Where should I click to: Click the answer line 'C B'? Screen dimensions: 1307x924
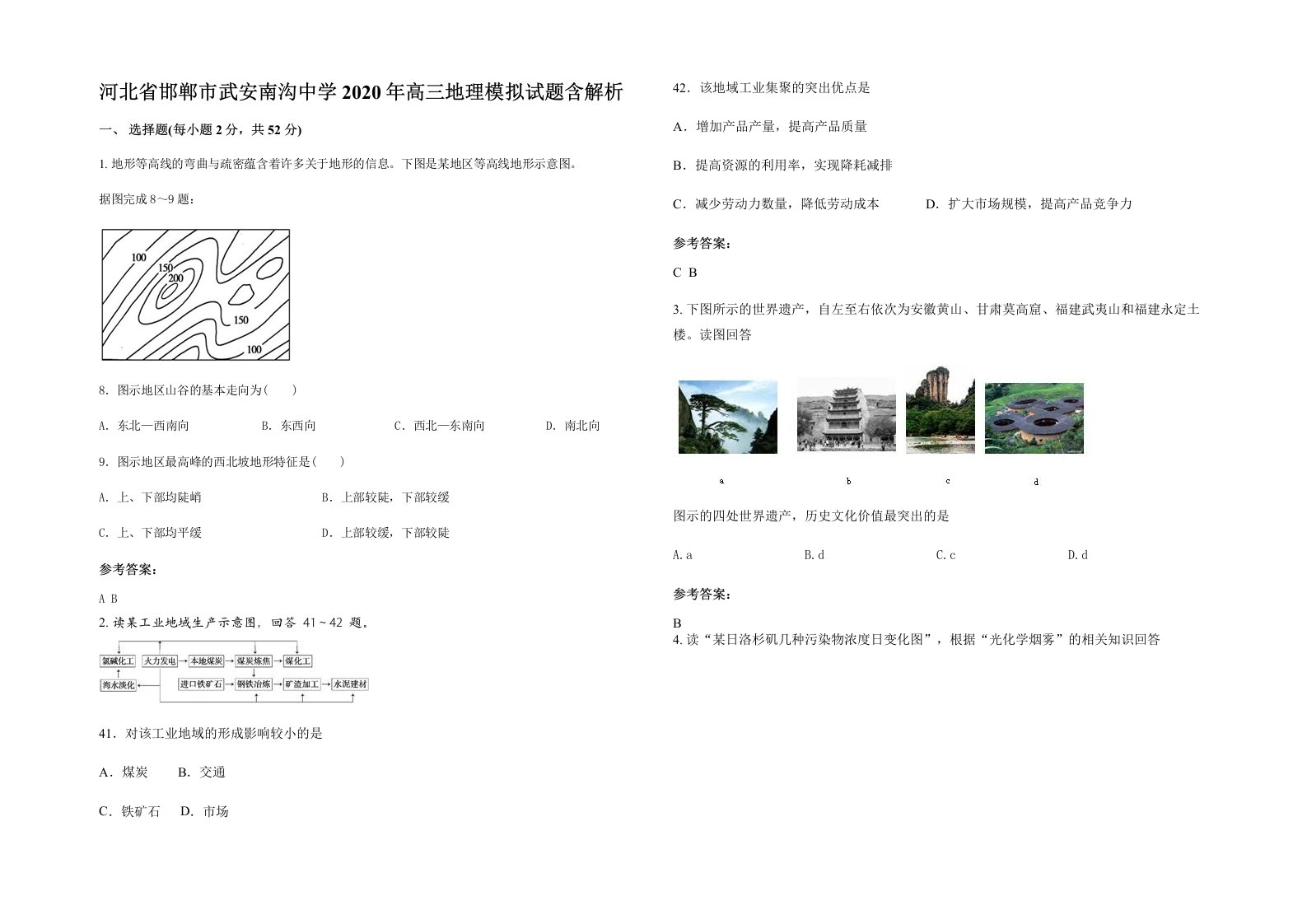pyautogui.click(x=685, y=273)
